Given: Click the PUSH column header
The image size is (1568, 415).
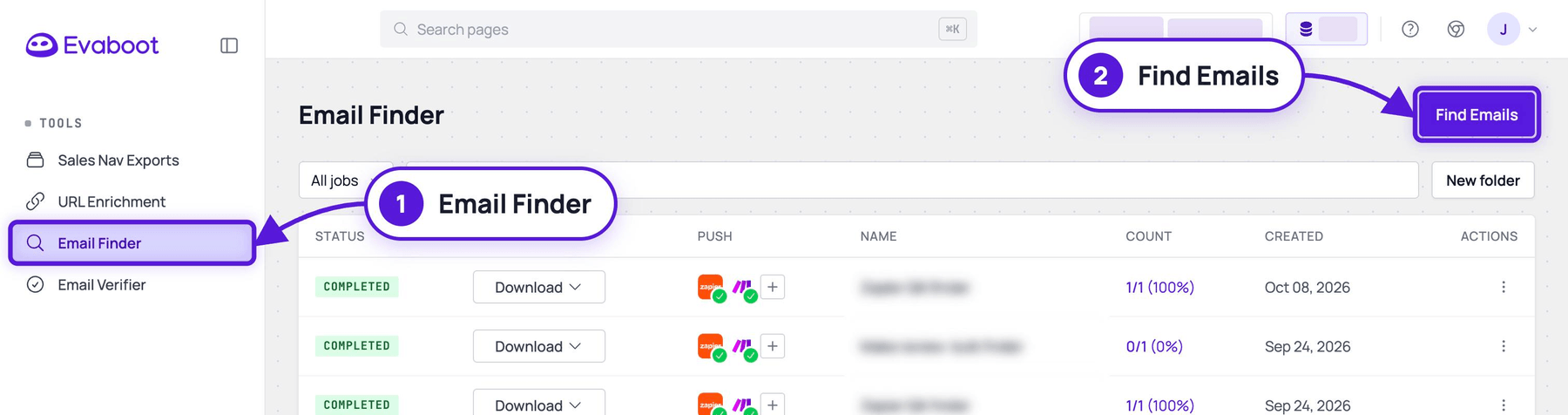Looking at the screenshot, I should coord(714,236).
